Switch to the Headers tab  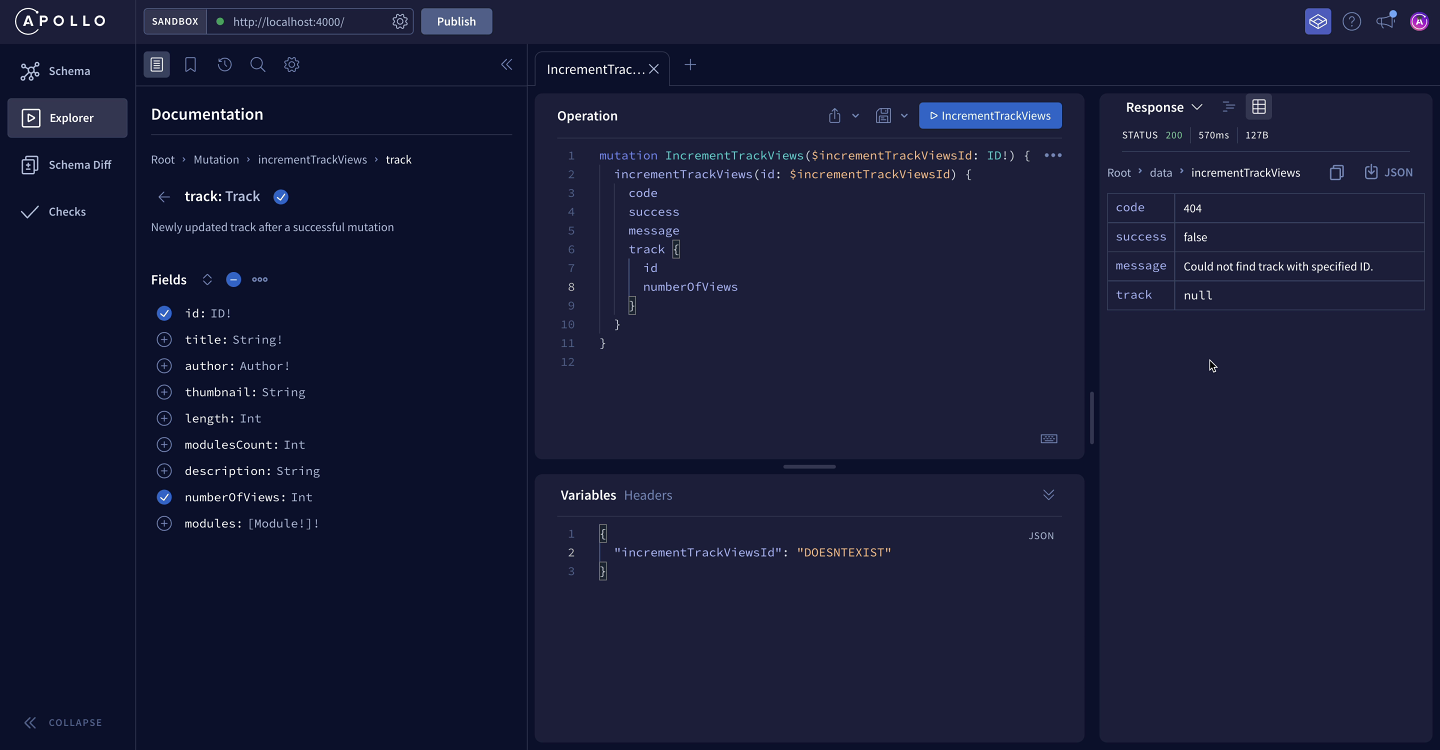coord(648,495)
